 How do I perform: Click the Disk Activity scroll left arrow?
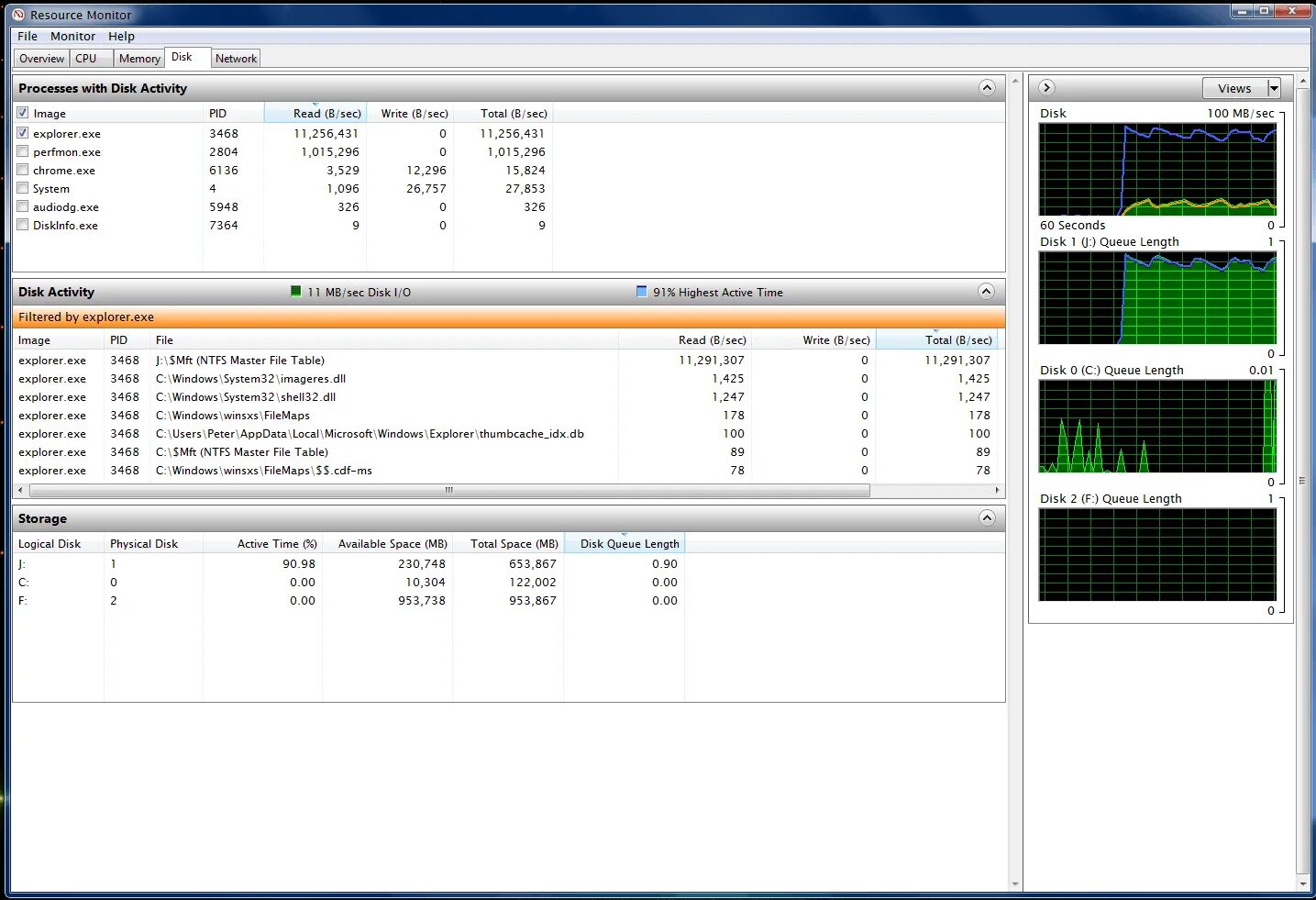coord(20,490)
